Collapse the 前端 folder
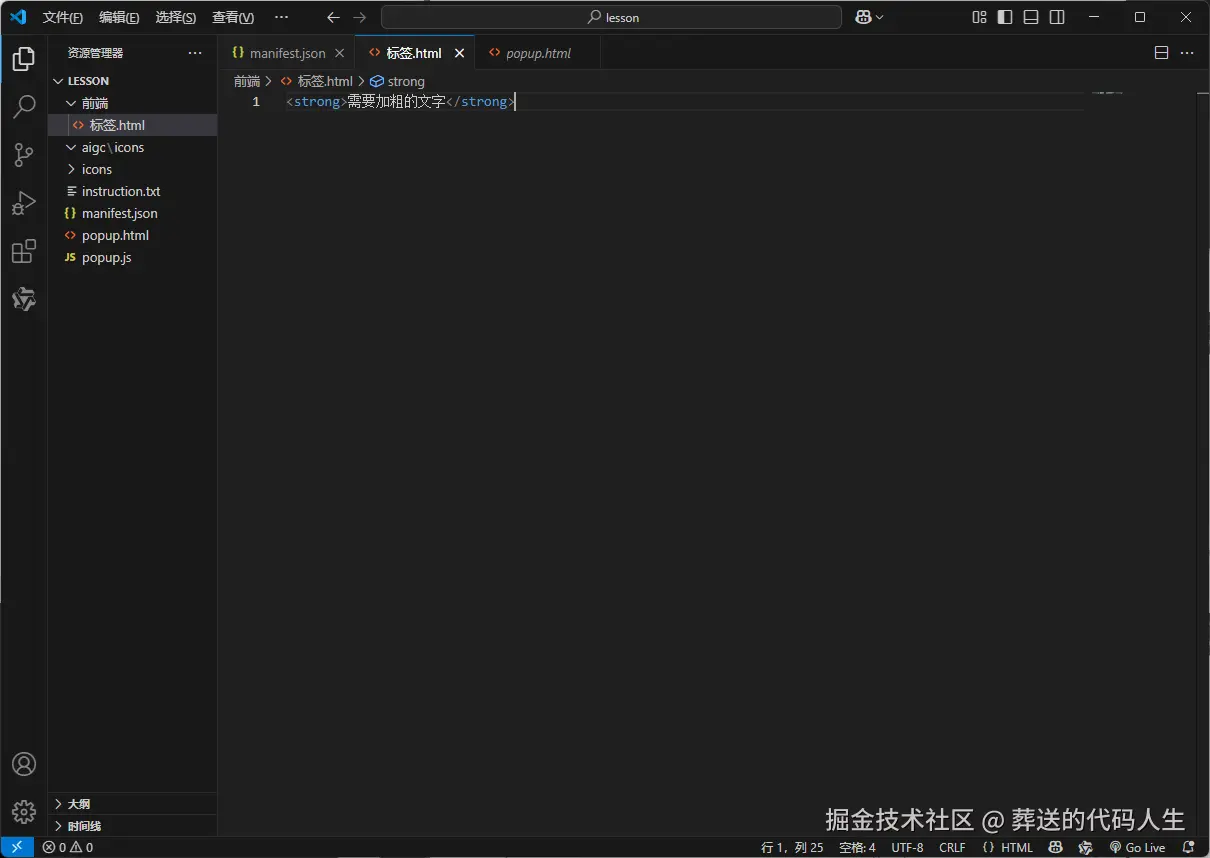 point(71,103)
